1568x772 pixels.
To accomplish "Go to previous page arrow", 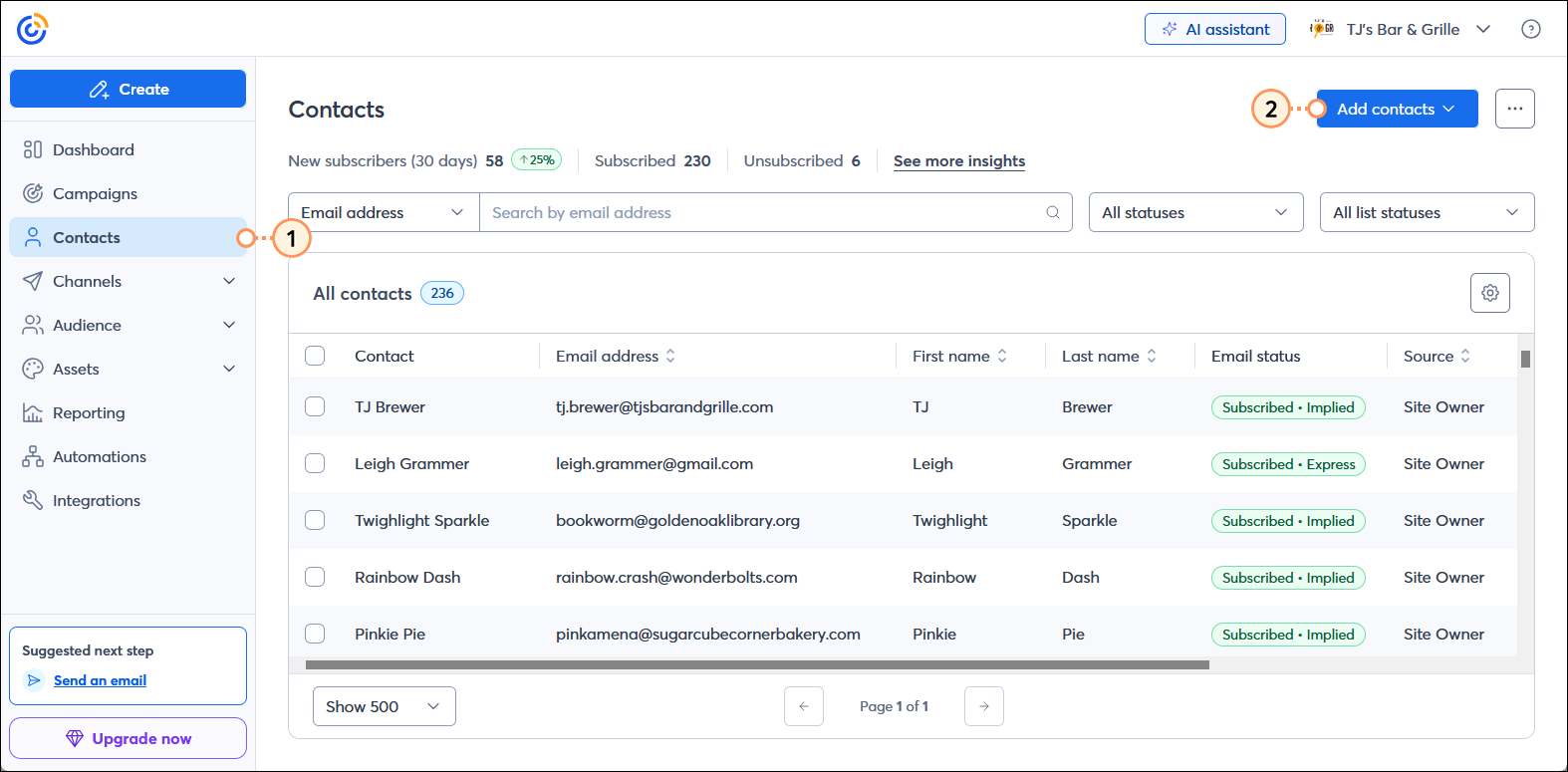I will click(803, 706).
